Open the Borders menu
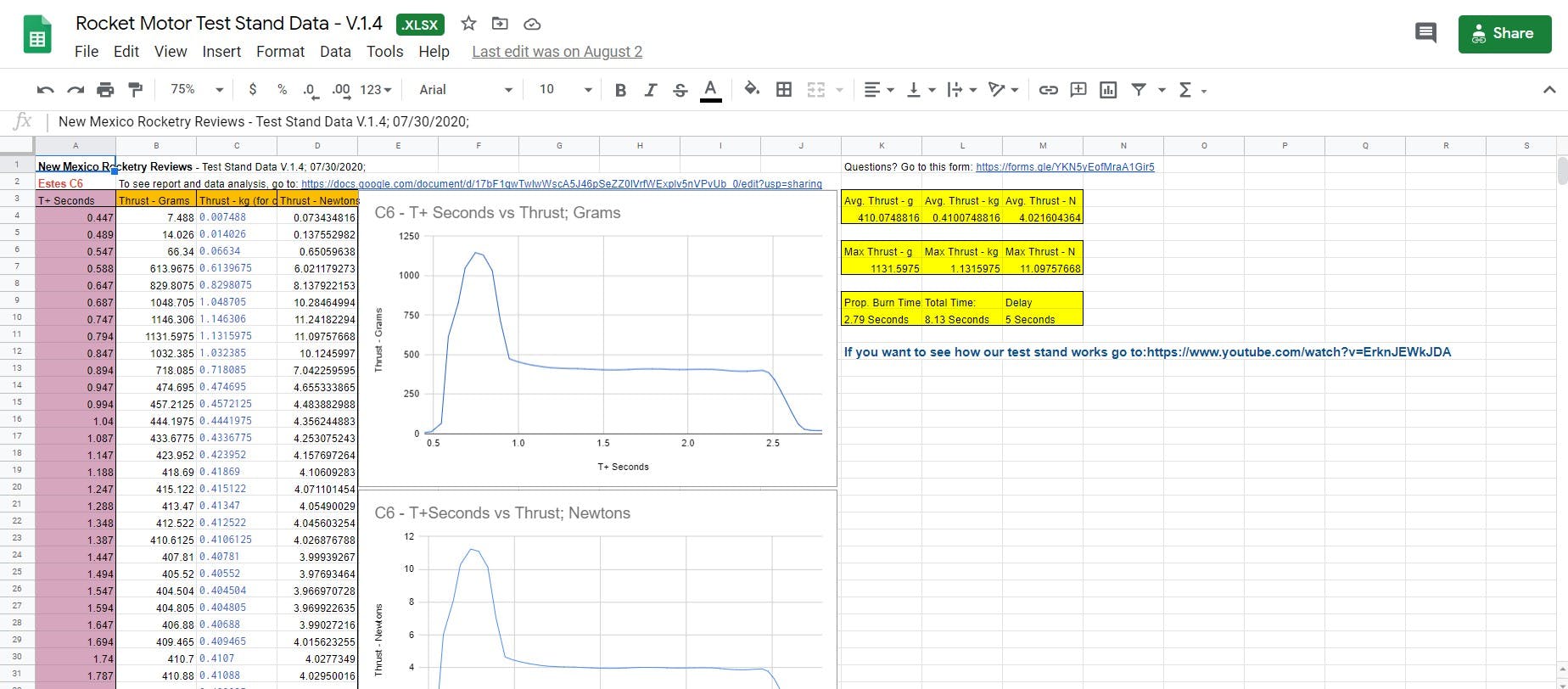 click(x=784, y=90)
